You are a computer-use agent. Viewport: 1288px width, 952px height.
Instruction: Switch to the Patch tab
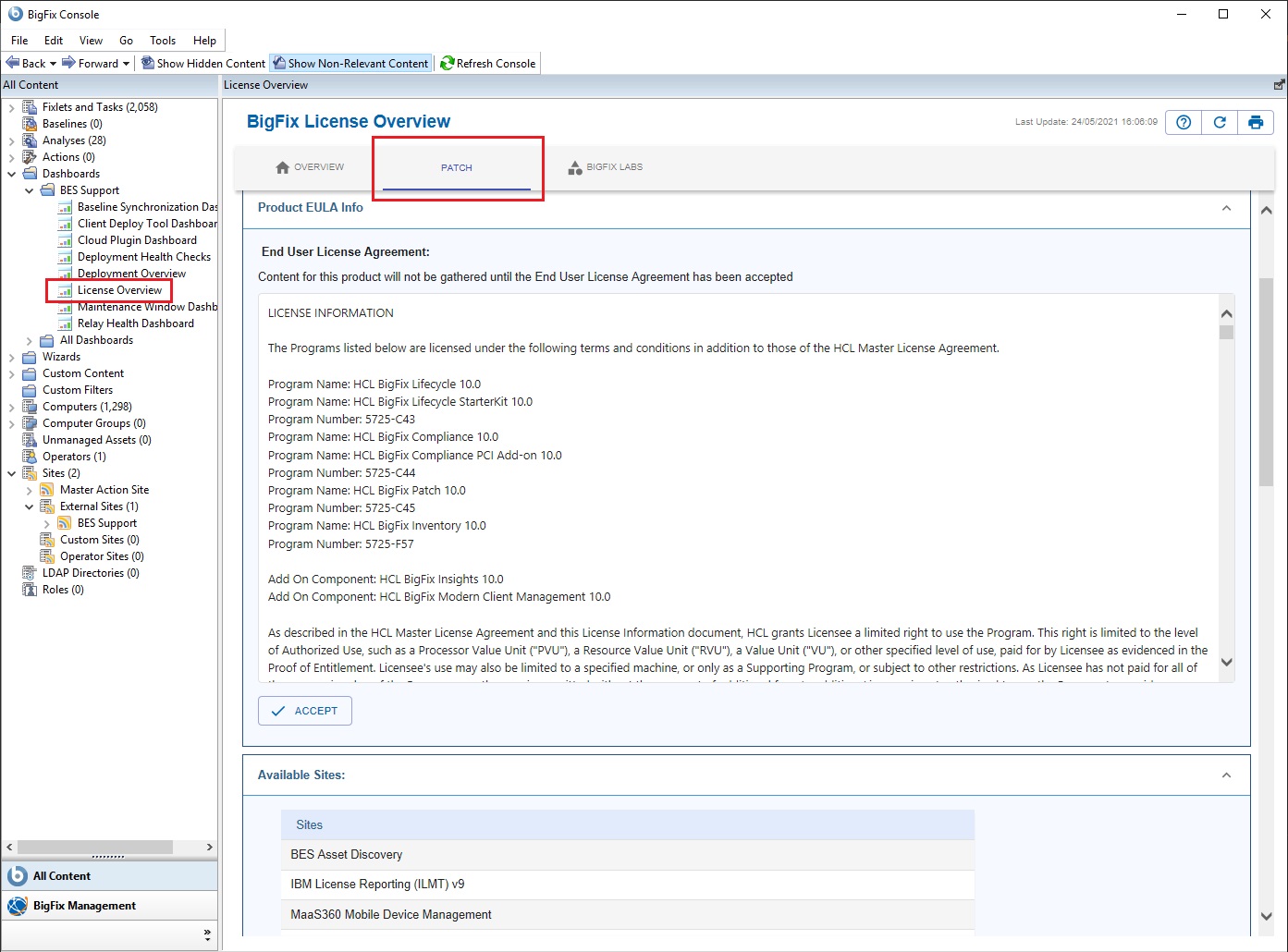457,167
